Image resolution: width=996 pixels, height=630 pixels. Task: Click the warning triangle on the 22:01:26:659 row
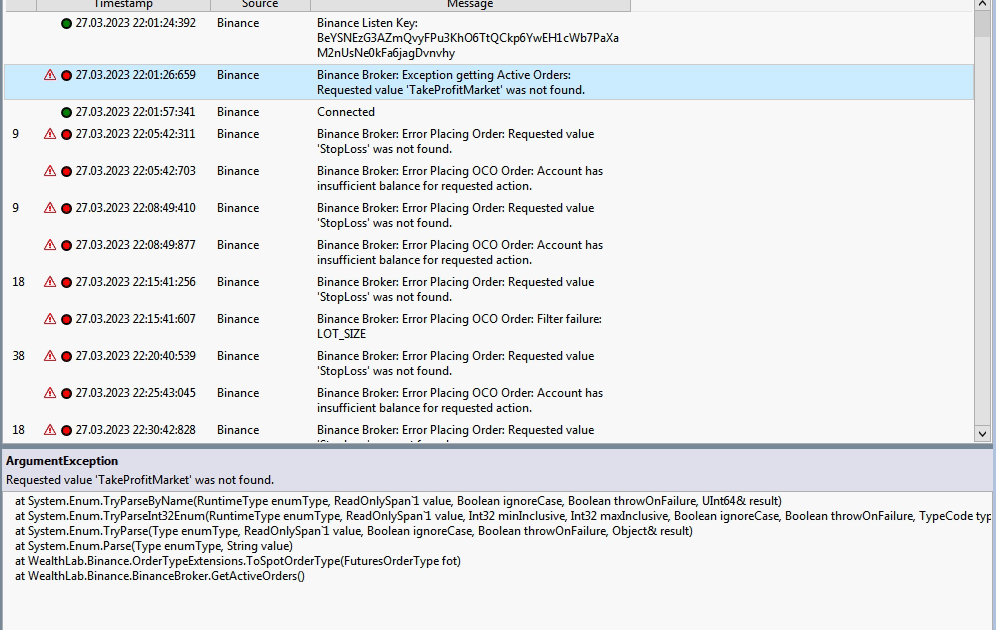coord(50,75)
